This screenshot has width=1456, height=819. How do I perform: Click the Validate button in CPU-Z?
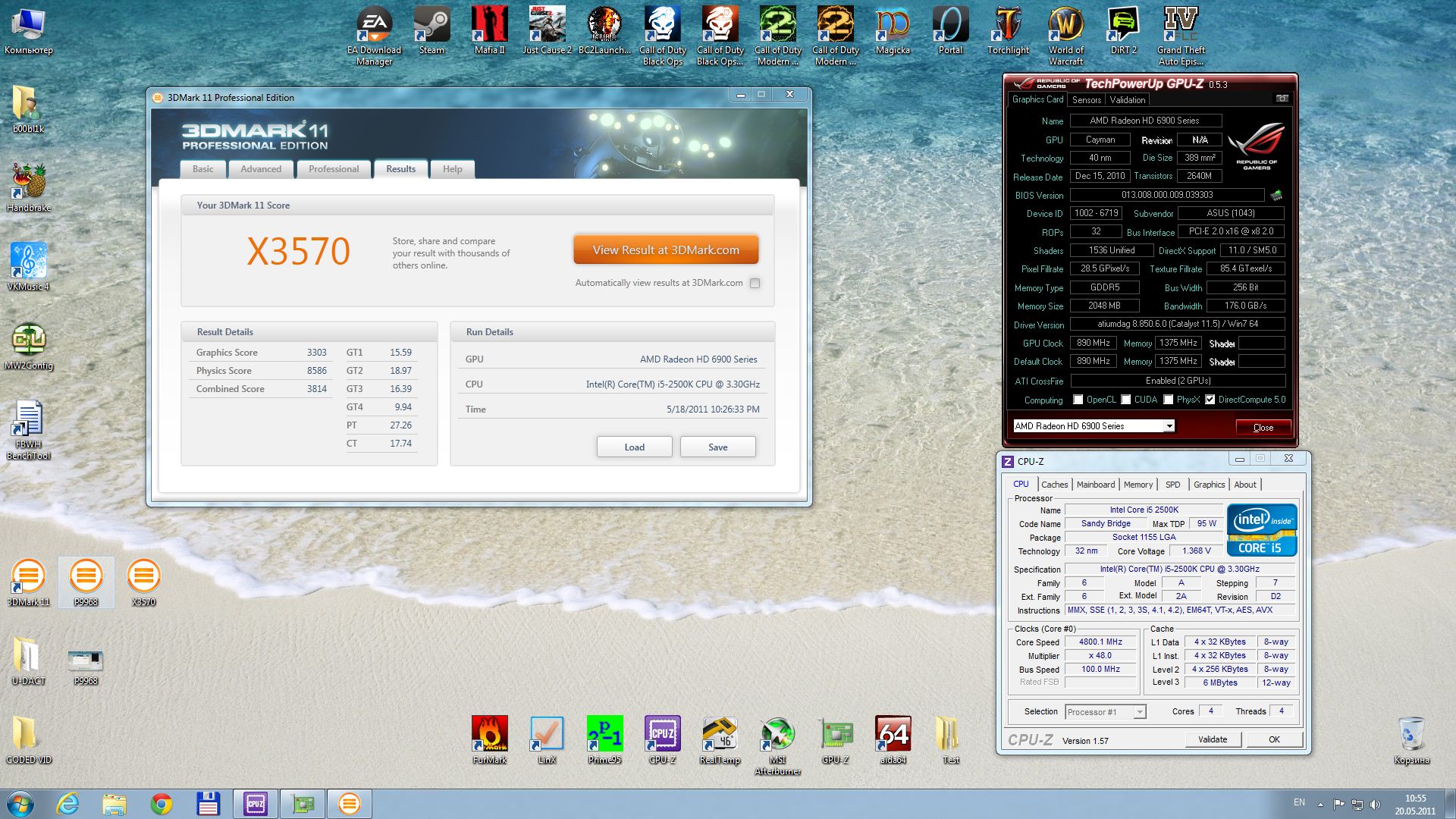(1213, 739)
